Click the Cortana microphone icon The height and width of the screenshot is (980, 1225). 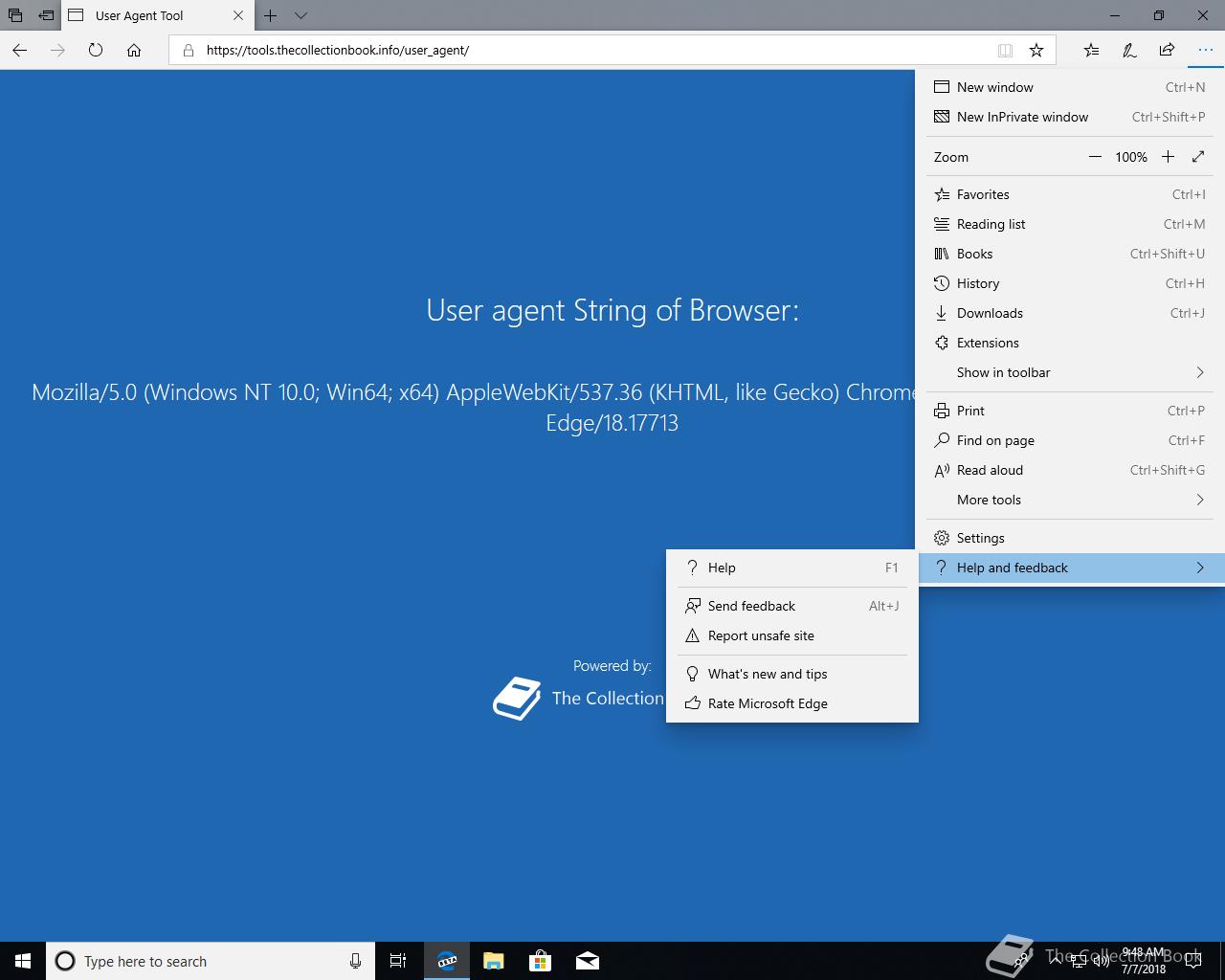click(x=355, y=961)
